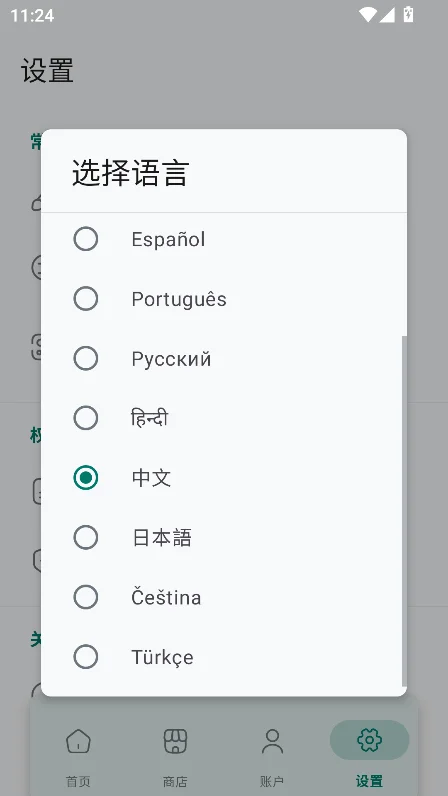Image resolution: width=448 pixels, height=796 pixels.
Task: Open the 商店 store icon
Action: coord(175,741)
